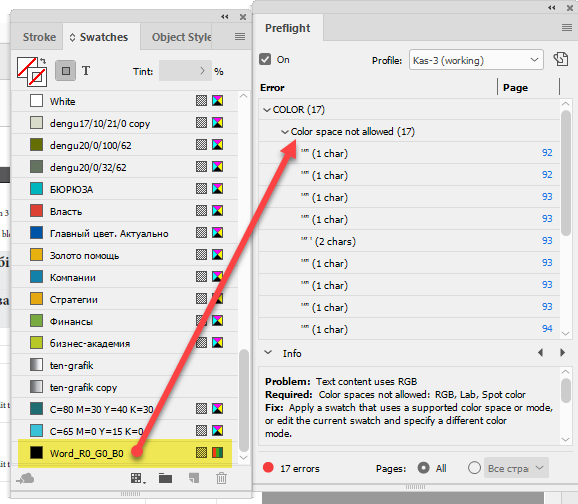578x504 pixels.
Task: Click the CMYK mode icon of White swatch
Action: 217,100
